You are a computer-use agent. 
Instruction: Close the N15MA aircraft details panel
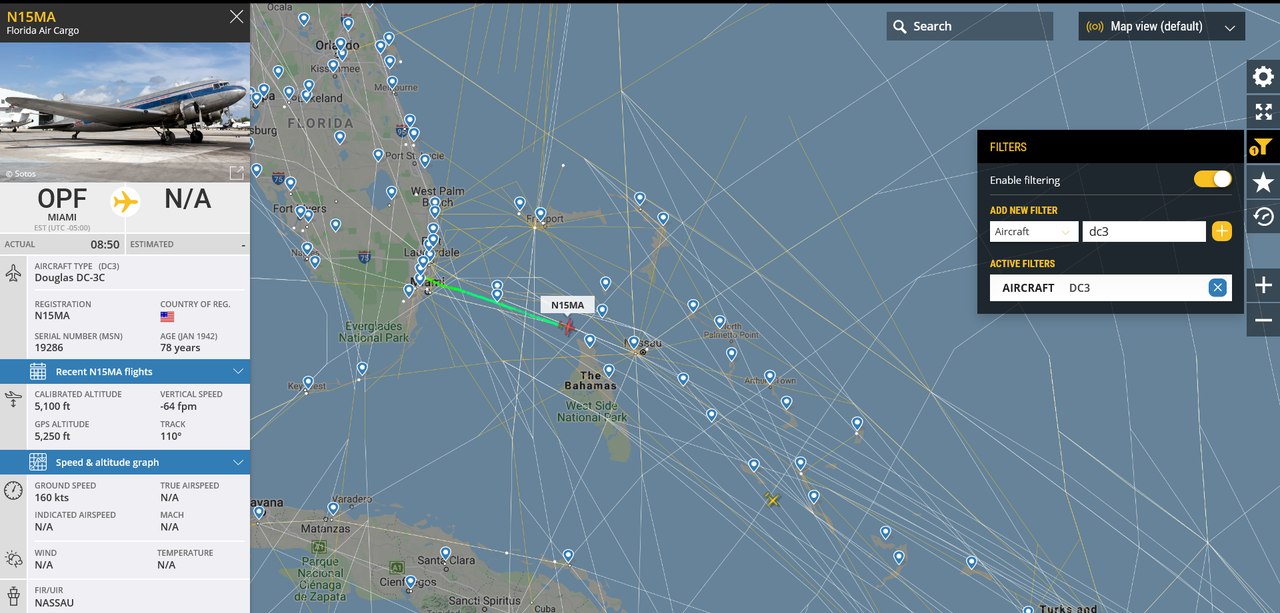click(x=236, y=17)
